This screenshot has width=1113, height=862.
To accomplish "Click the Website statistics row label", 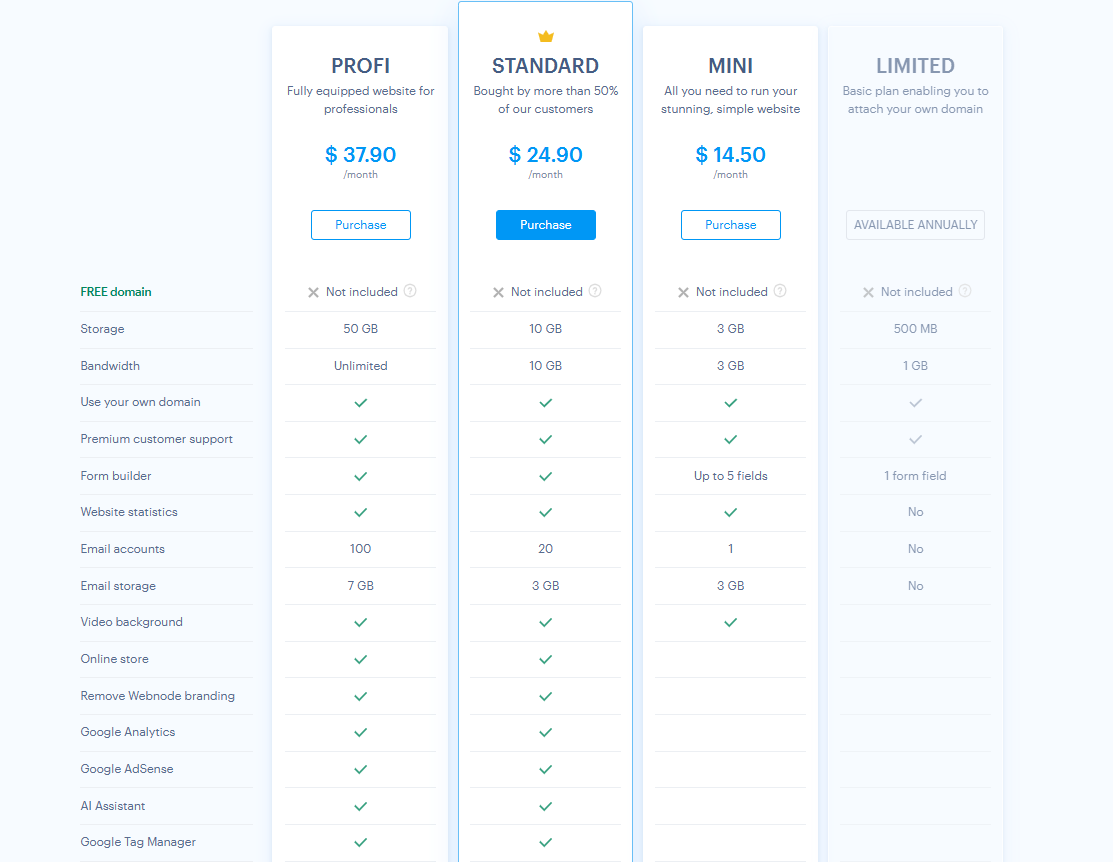I will (129, 512).
